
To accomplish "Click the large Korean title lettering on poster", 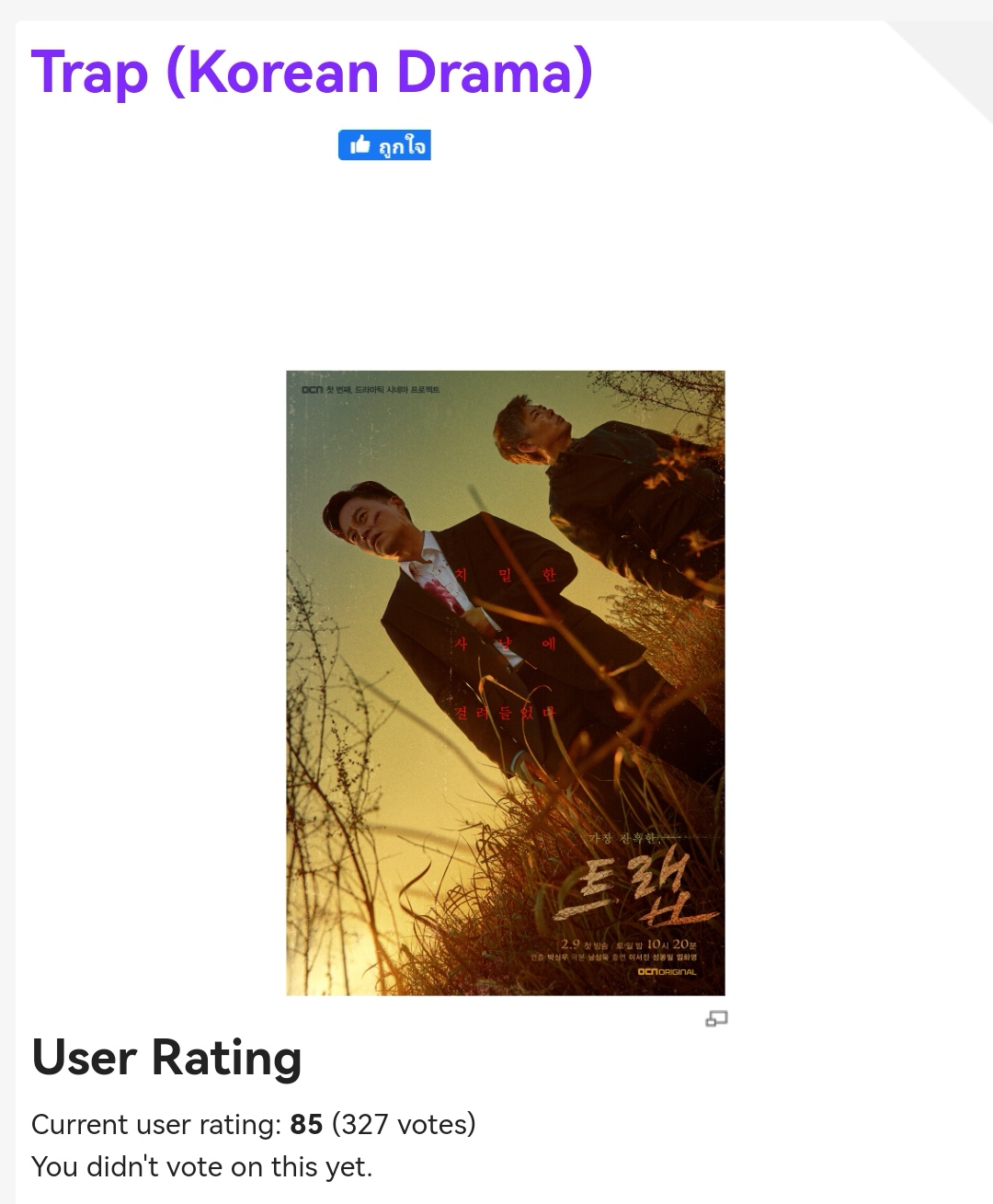I will click(x=634, y=889).
